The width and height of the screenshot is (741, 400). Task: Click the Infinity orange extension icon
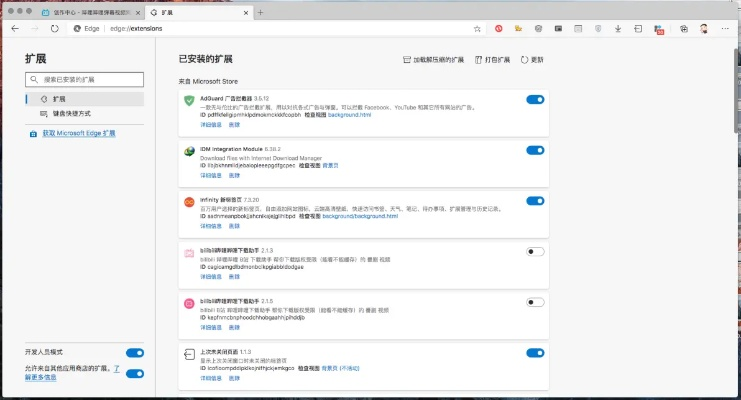click(189, 202)
